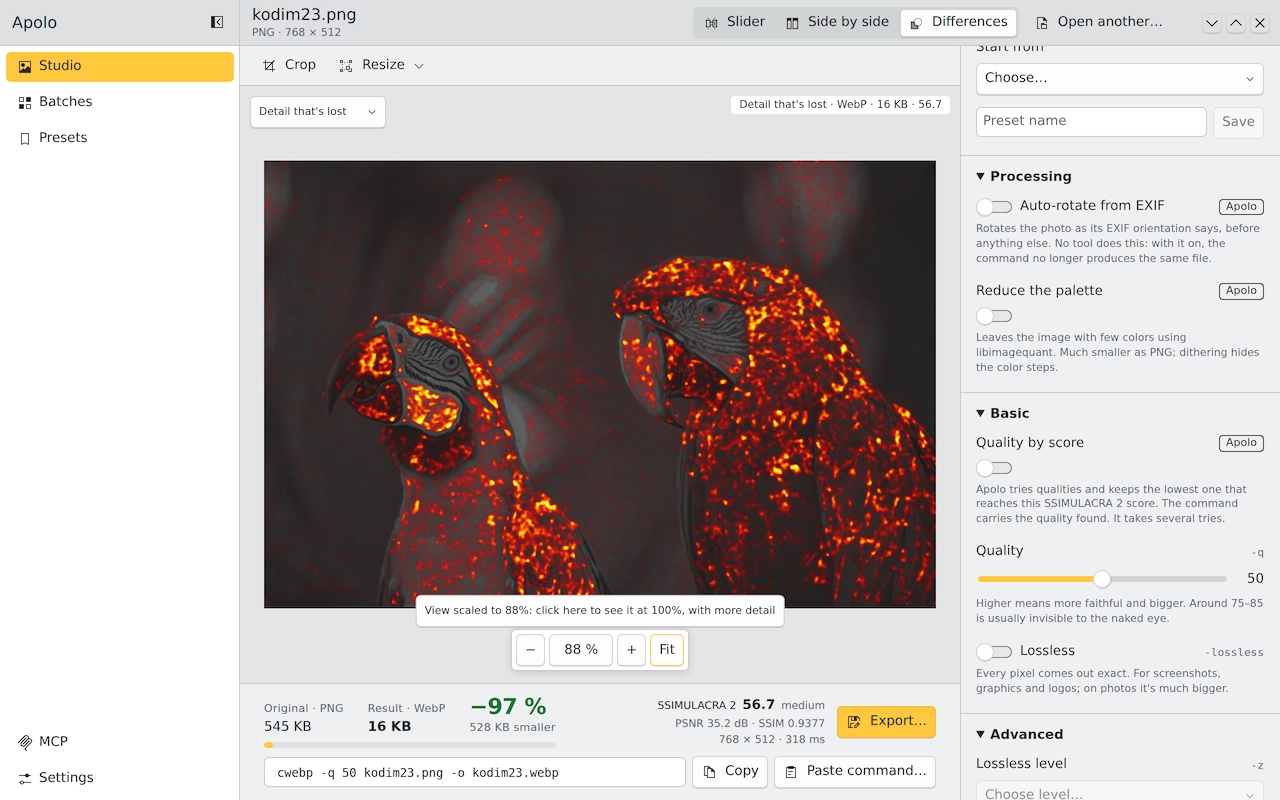Screen dimensions: 1280x800
Task: Collapse the Advanced section
Action: point(1020,734)
